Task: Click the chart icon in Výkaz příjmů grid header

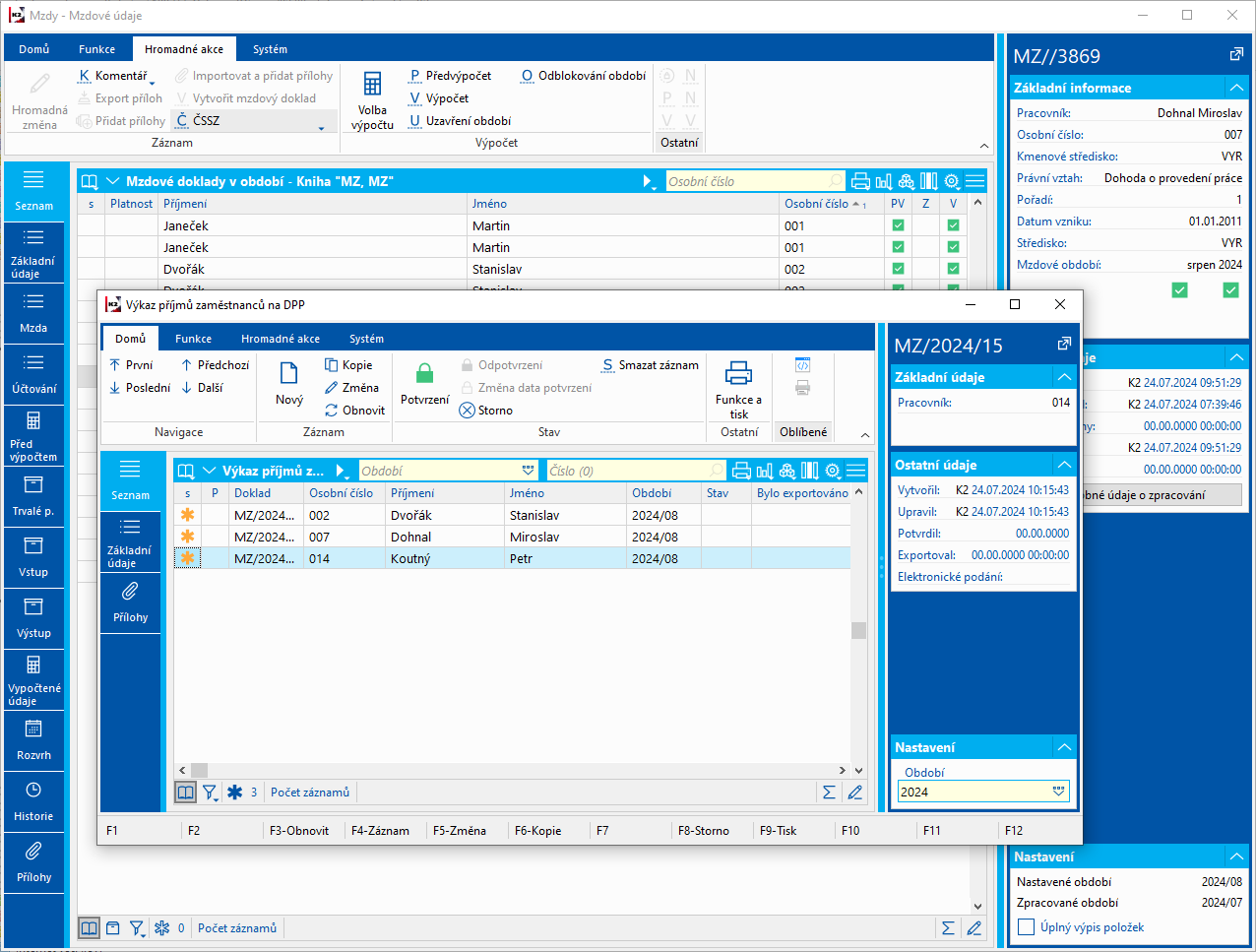Action: (x=765, y=471)
